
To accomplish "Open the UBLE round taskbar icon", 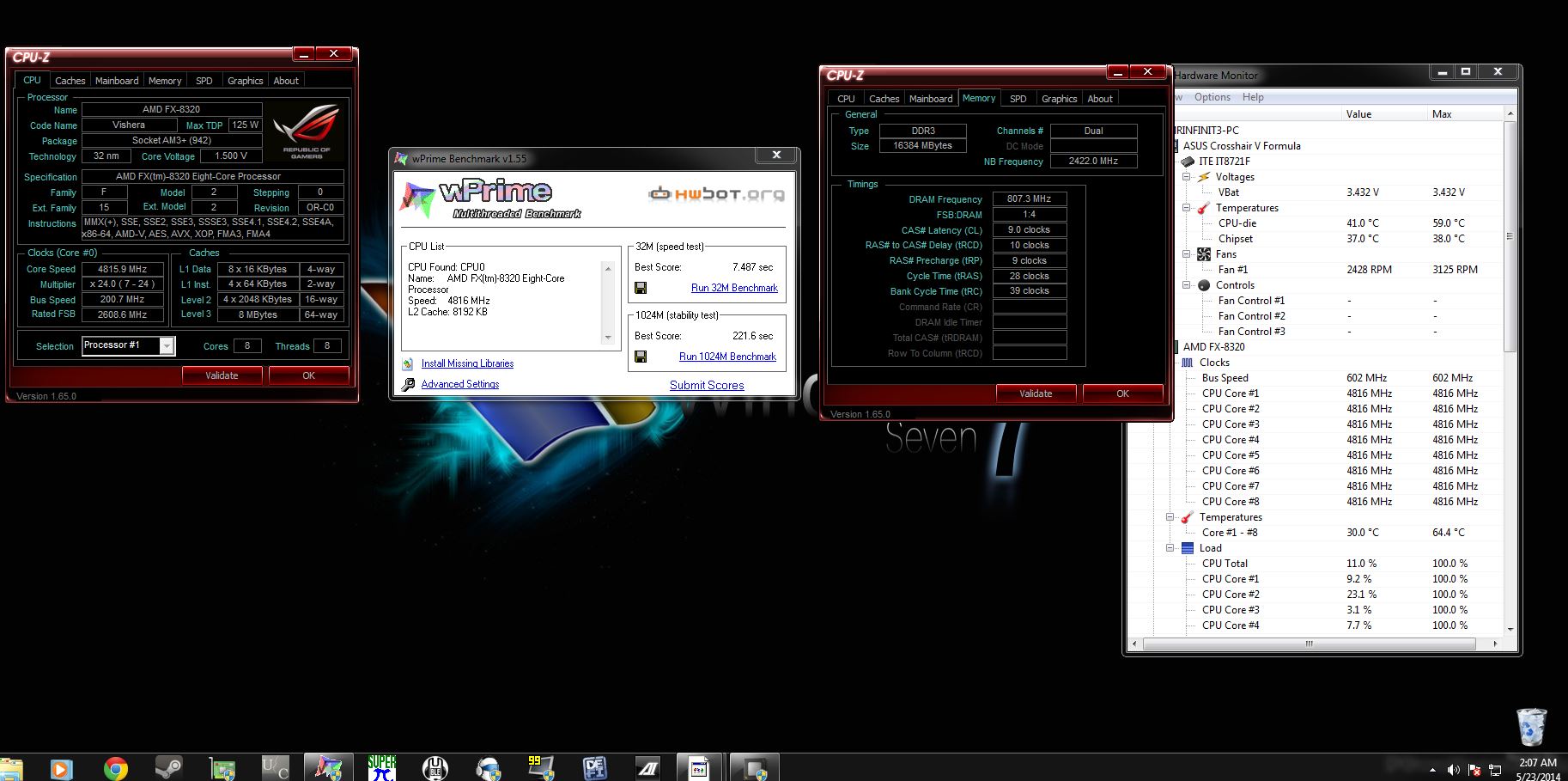I will pyautogui.click(x=435, y=767).
